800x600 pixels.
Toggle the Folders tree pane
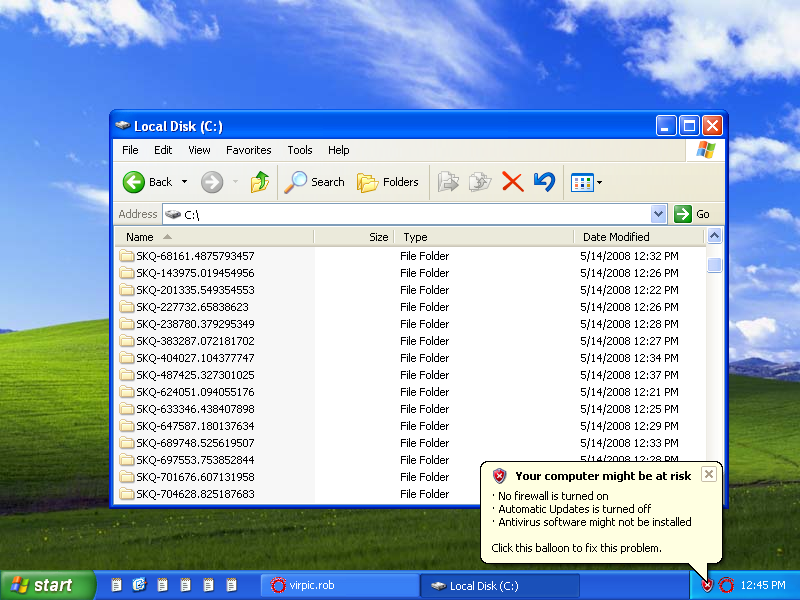click(388, 182)
